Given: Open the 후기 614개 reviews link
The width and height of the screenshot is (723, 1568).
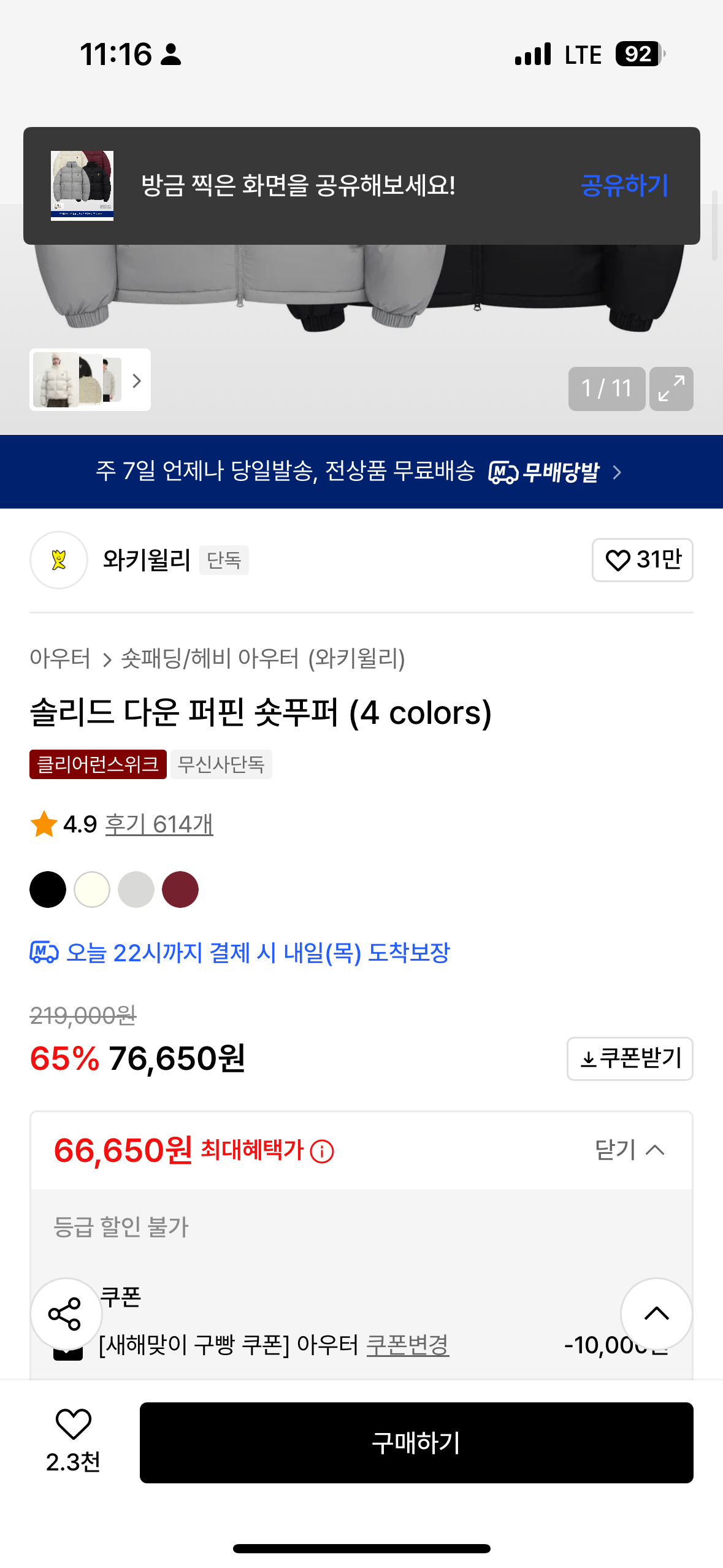Looking at the screenshot, I should 159,824.
